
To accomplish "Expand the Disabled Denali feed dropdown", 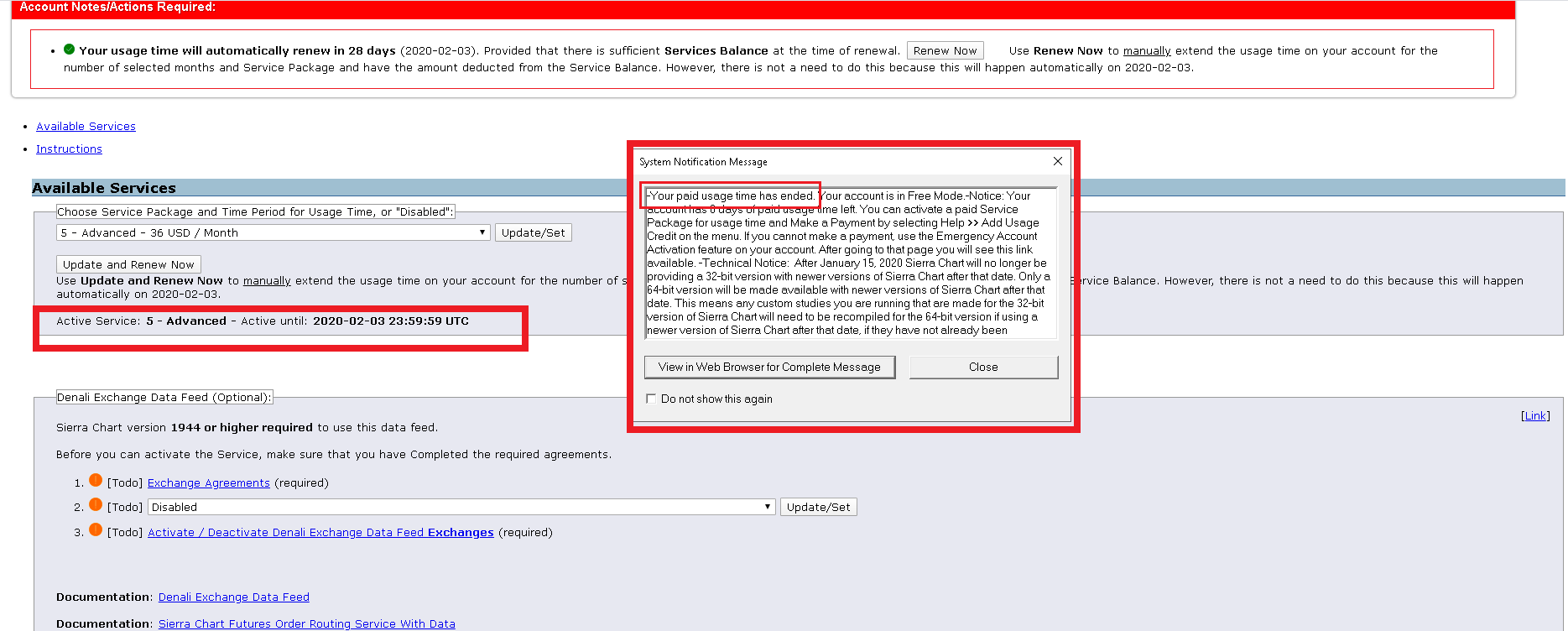I will coord(461,507).
